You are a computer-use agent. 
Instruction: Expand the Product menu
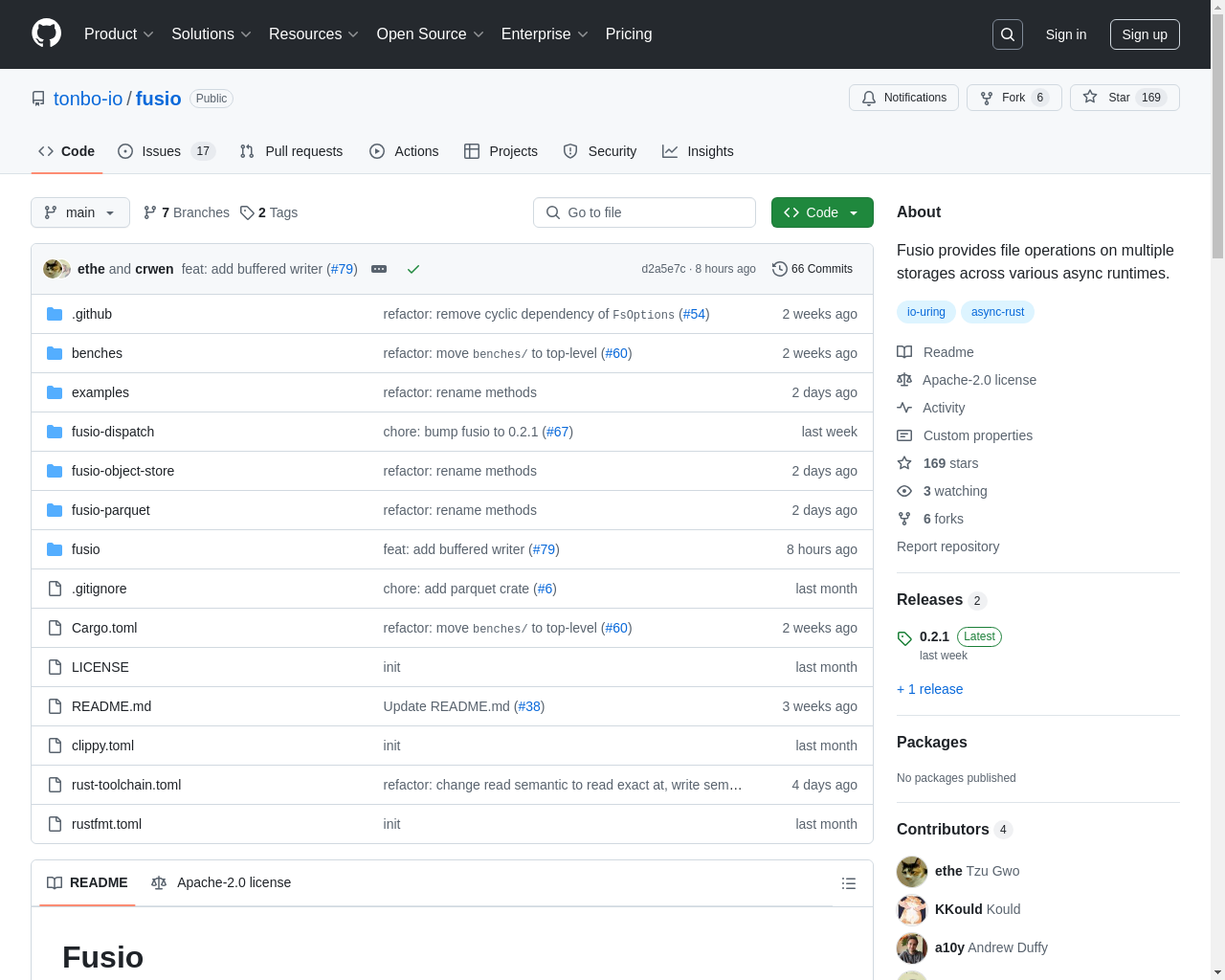click(119, 34)
